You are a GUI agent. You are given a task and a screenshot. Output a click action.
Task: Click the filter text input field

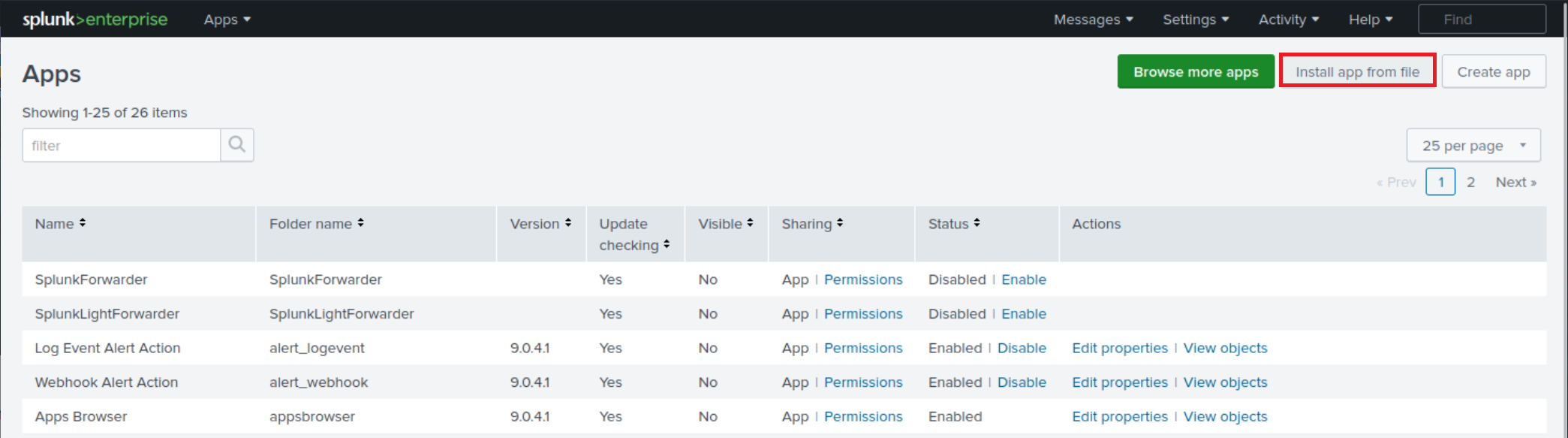122,146
